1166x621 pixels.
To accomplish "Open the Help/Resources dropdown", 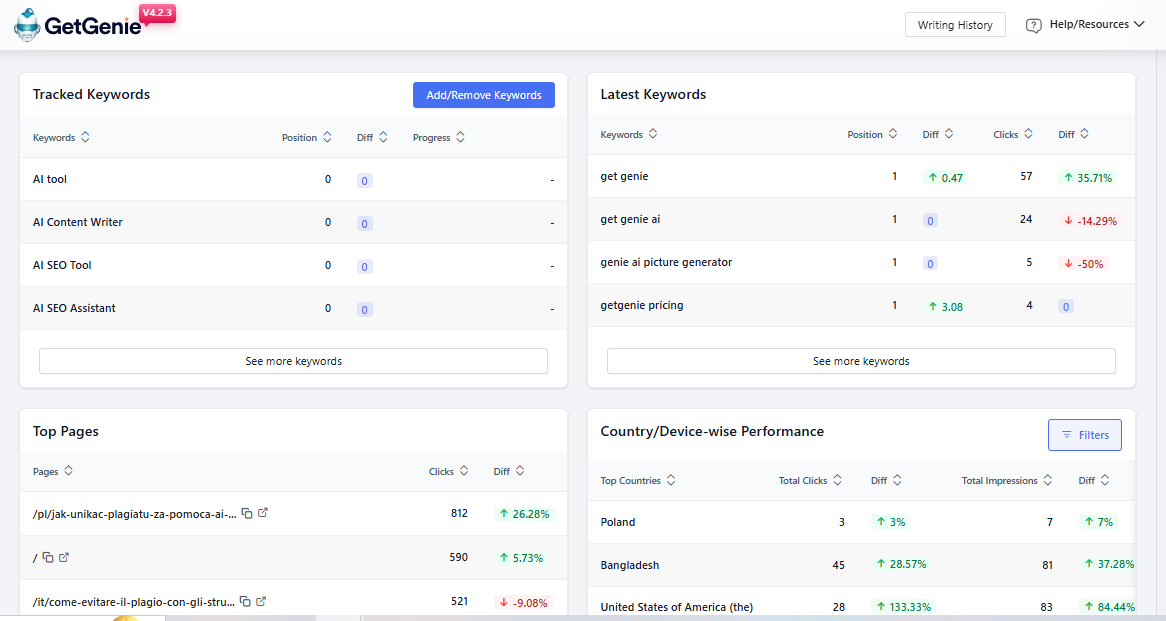I will tap(1086, 24).
